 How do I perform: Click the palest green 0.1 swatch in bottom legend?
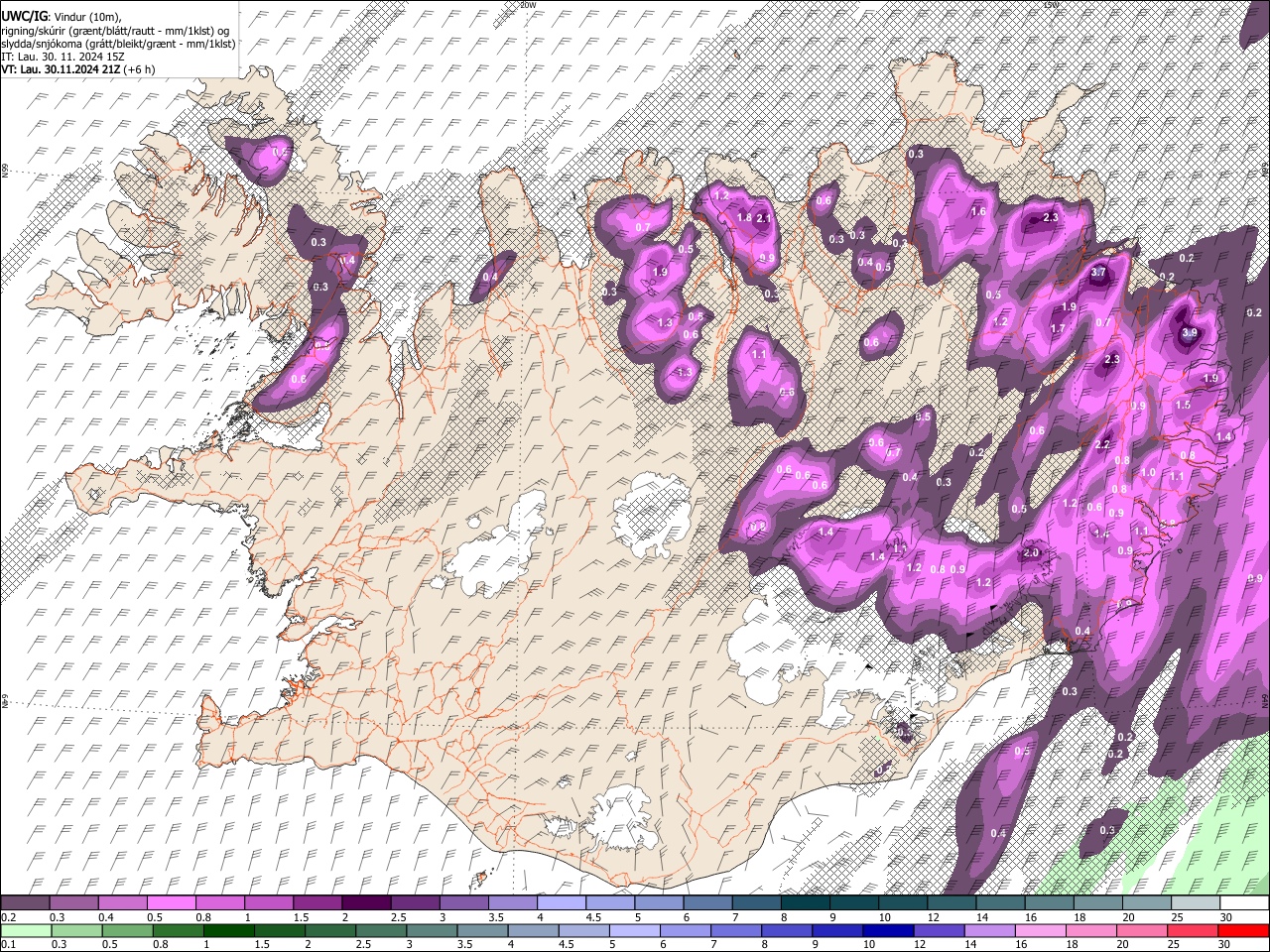pos(25,930)
